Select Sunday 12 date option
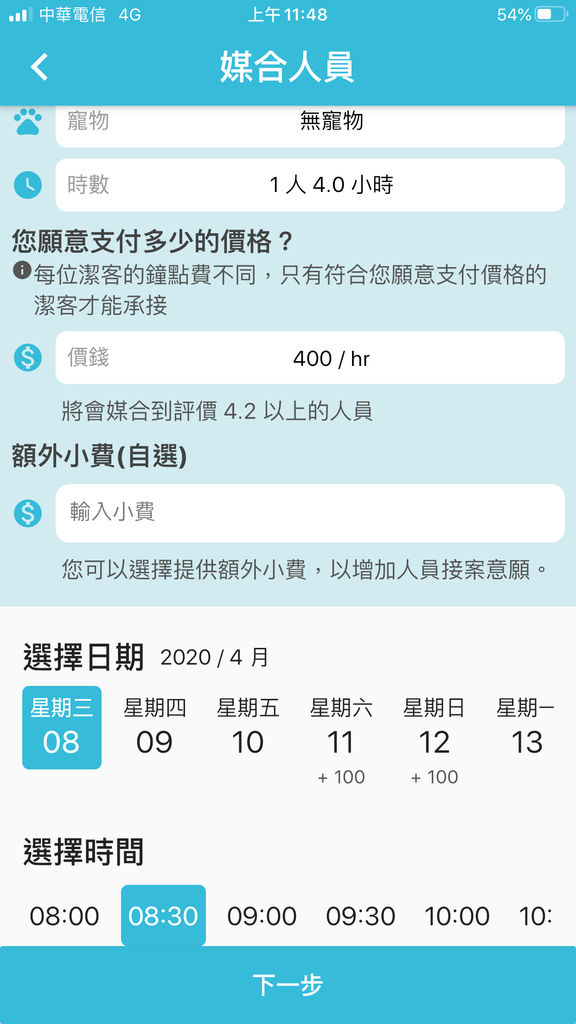This screenshot has width=576, height=1024. point(434,739)
